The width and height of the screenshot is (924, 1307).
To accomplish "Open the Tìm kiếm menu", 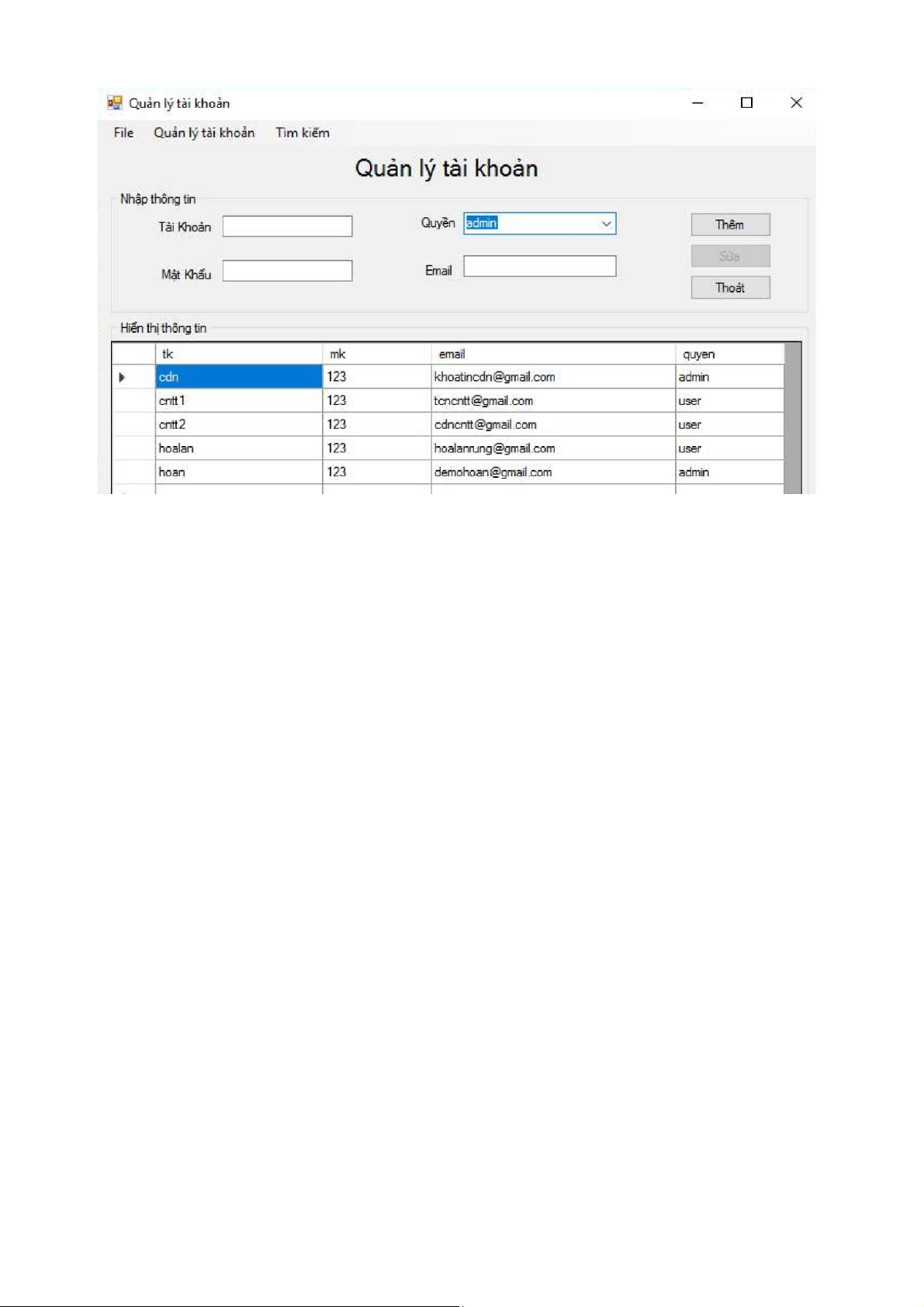I will point(303,133).
